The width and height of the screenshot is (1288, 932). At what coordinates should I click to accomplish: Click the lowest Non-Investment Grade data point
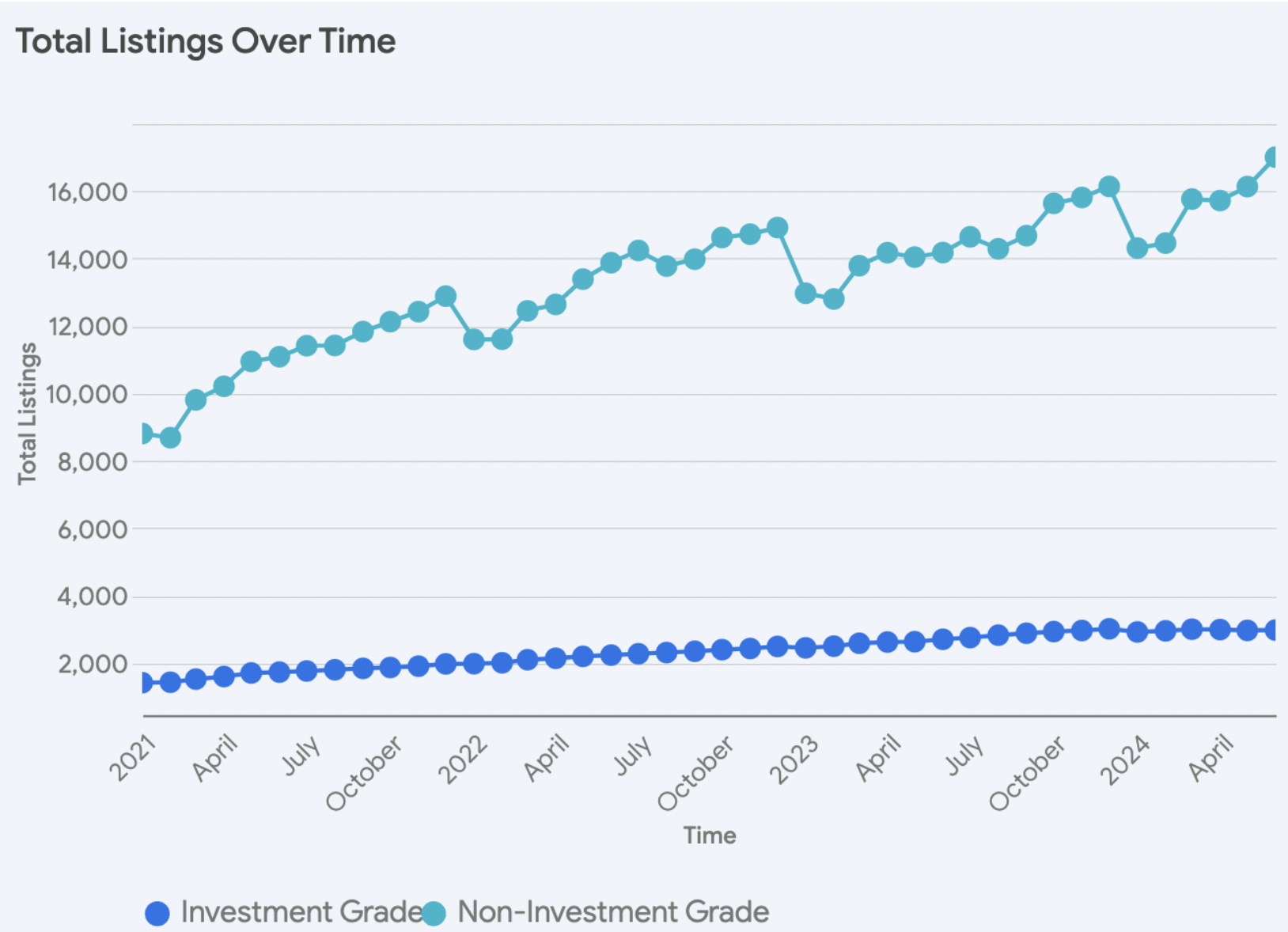[170, 438]
